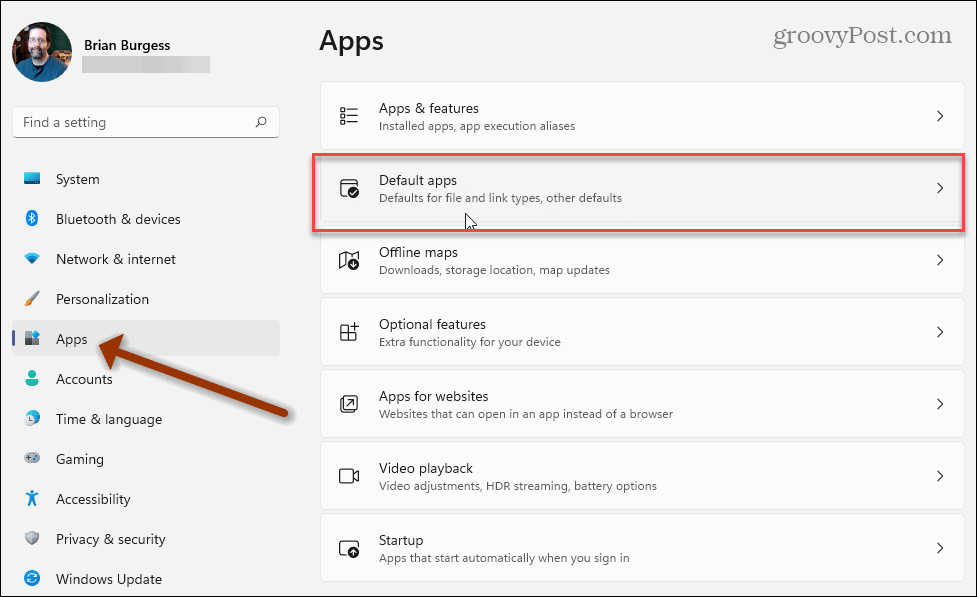Screen dimensions: 977x597
Task: Click the Optional features grid-plus icon
Action: [349, 332]
